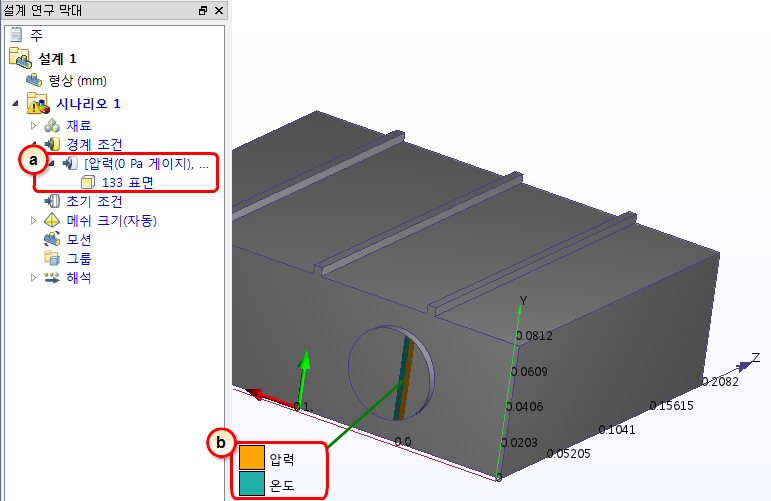Click the orange pressure stripe on opening
Image resolution: width=771 pixels, height=501 pixels.
pyautogui.click(x=406, y=380)
